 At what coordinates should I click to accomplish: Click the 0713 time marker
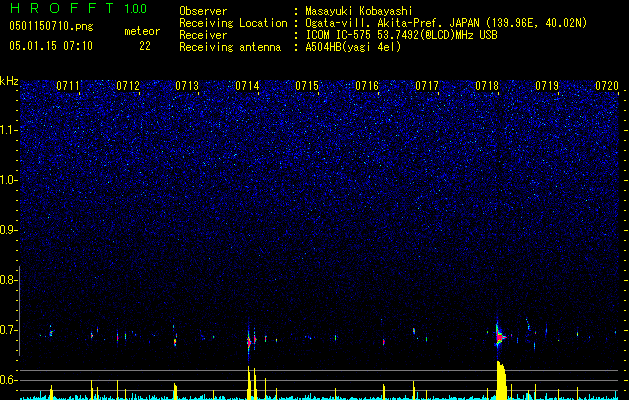point(187,86)
